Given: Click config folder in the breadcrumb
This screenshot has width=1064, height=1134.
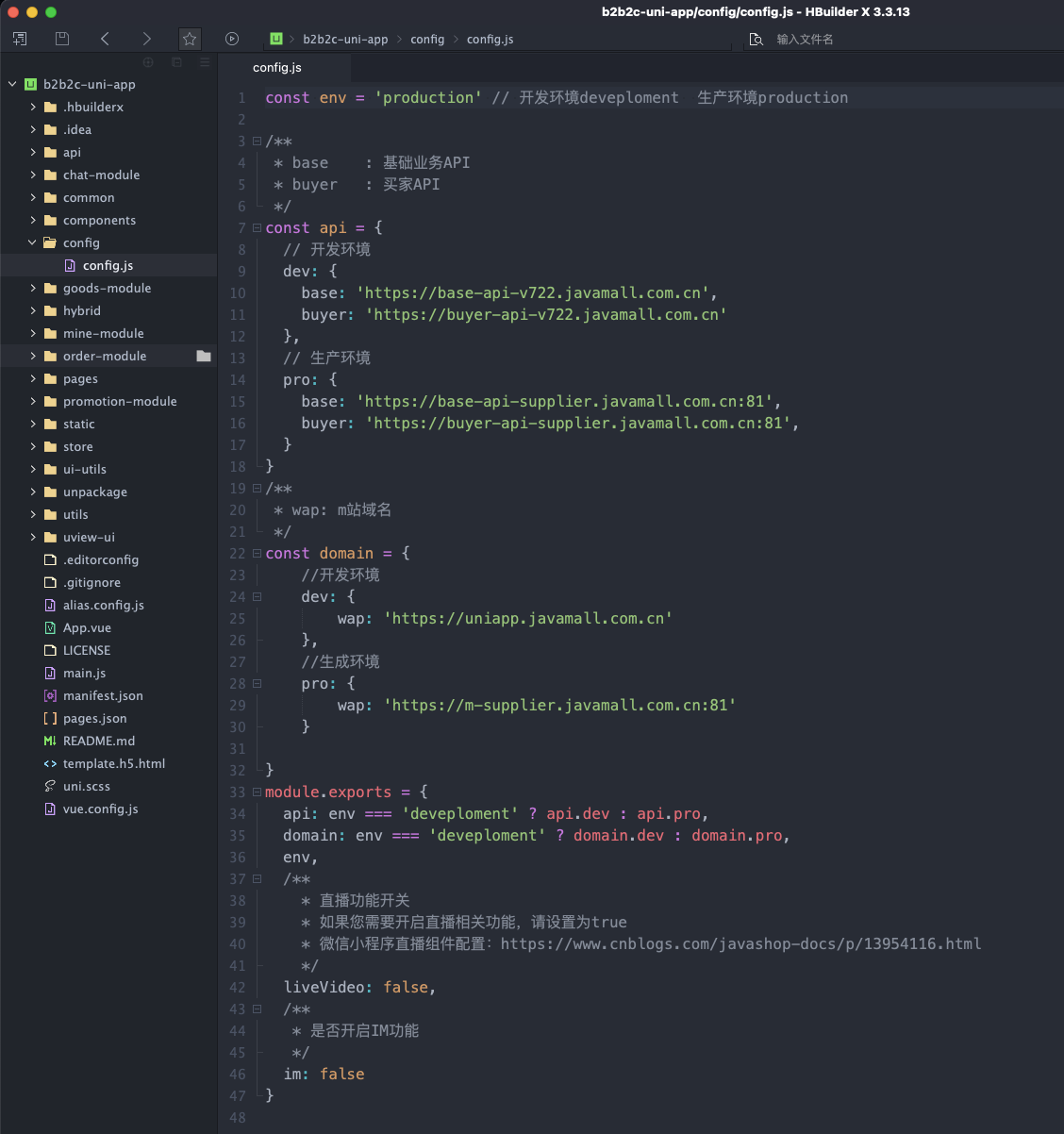Looking at the screenshot, I should (427, 39).
